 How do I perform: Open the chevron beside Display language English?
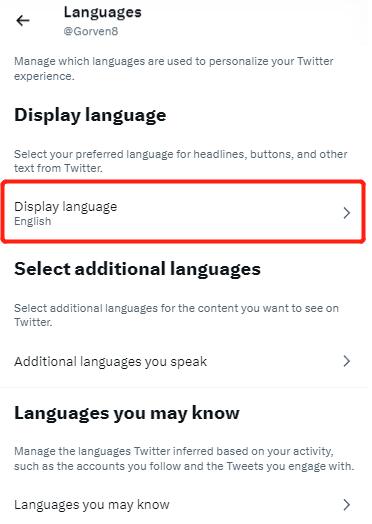[x=347, y=213]
